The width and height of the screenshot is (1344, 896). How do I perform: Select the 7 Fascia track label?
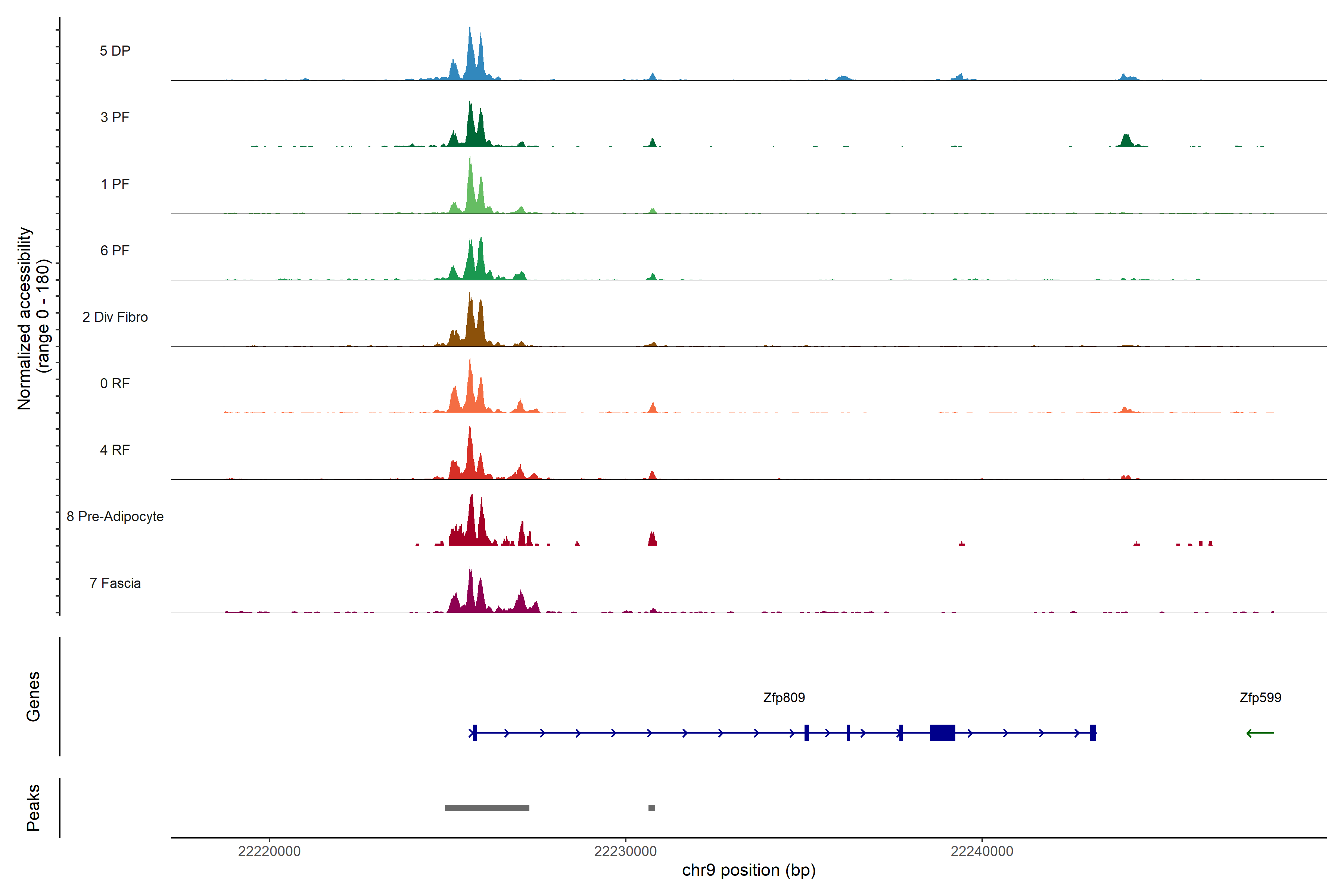coord(115,583)
